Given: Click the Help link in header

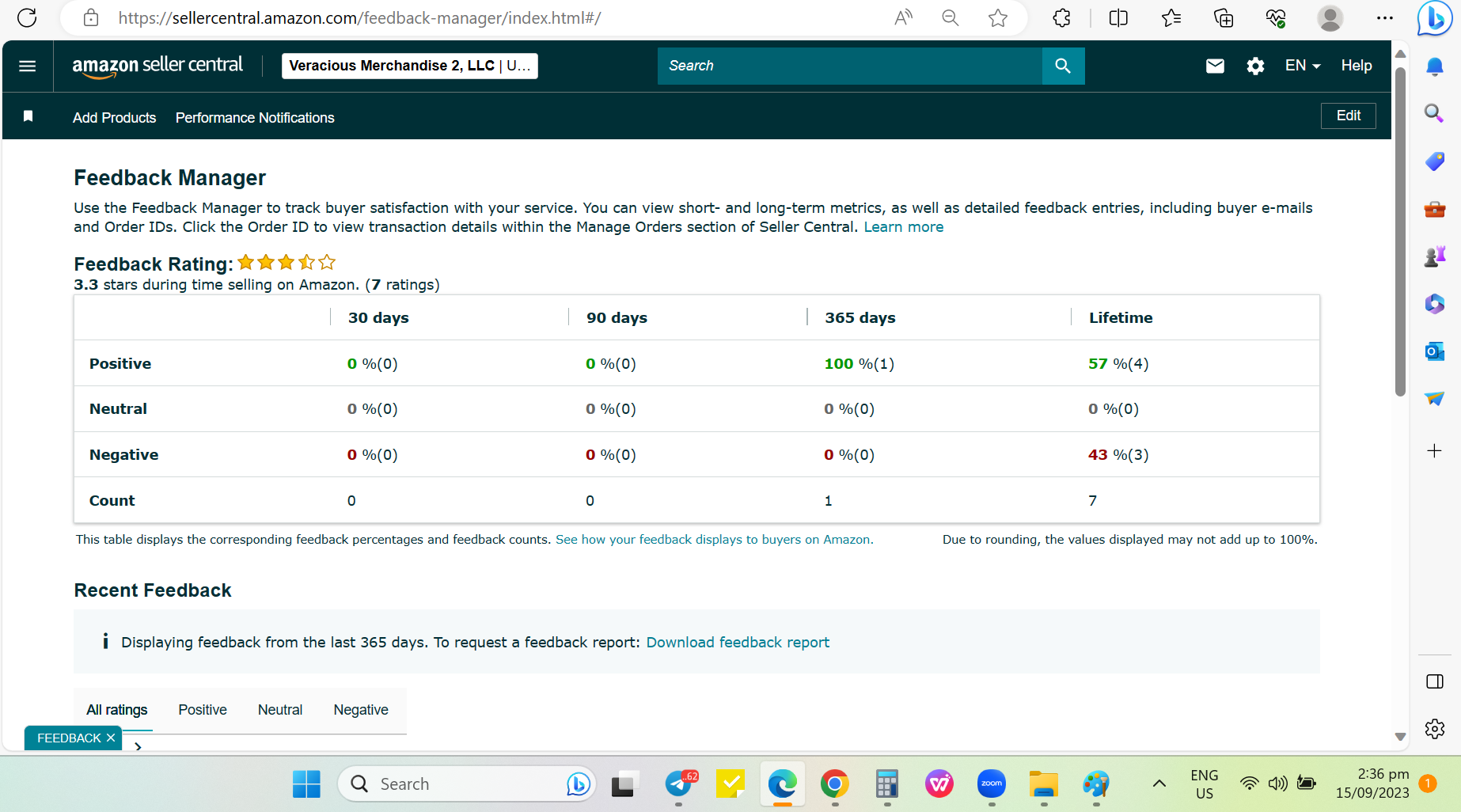Looking at the screenshot, I should pos(1357,66).
